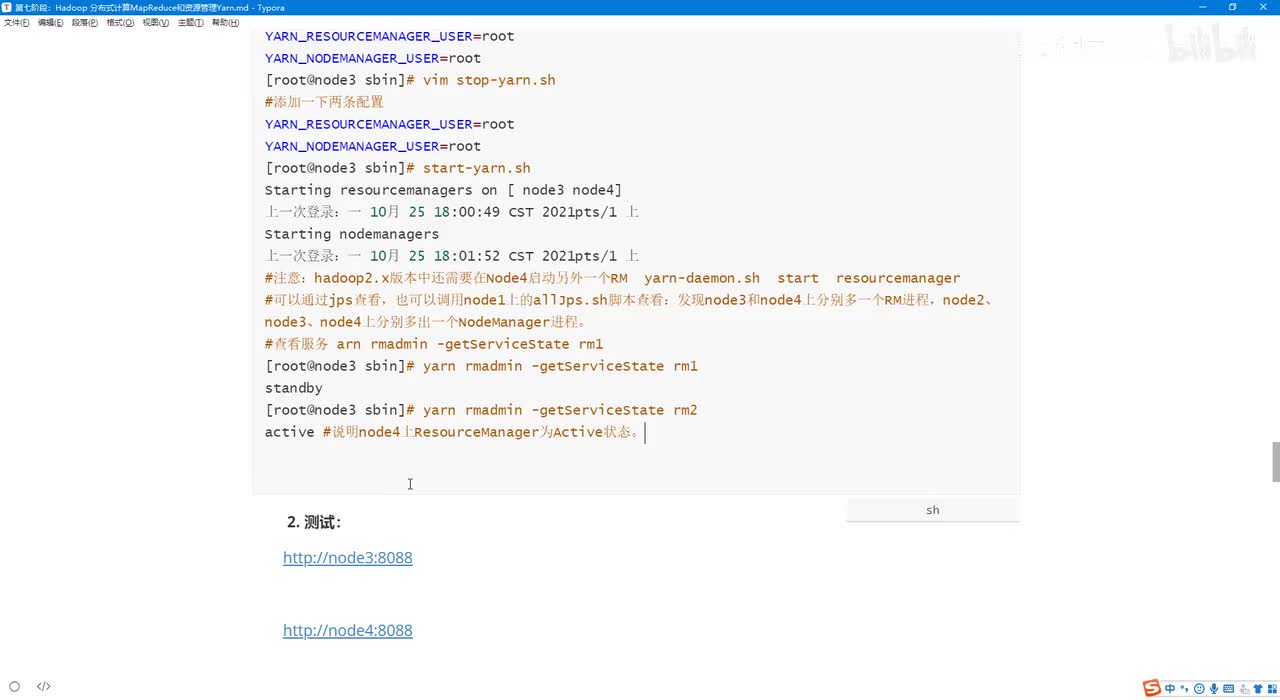Open the 格式(O) menu
This screenshot has height=700, width=1280.
[x=120, y=22]
